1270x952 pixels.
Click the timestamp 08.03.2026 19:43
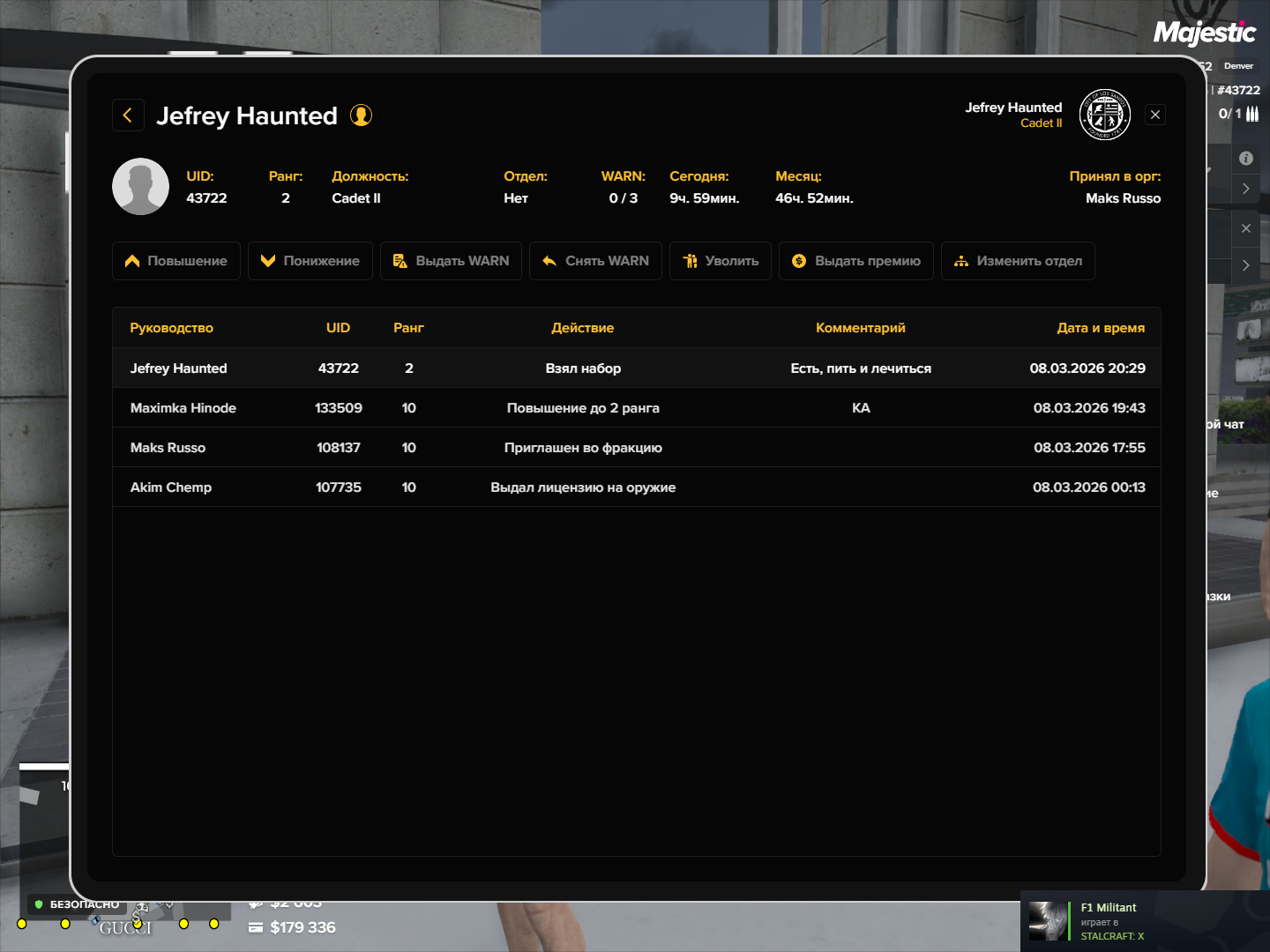pyautogui.click(x=1089, y=408)
